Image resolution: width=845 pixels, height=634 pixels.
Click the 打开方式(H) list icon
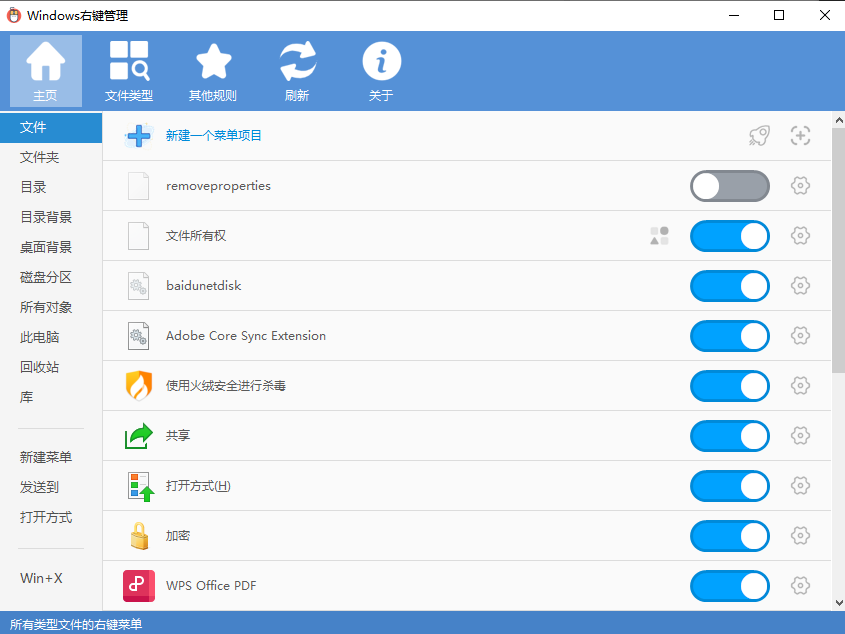tap(141, 486)
